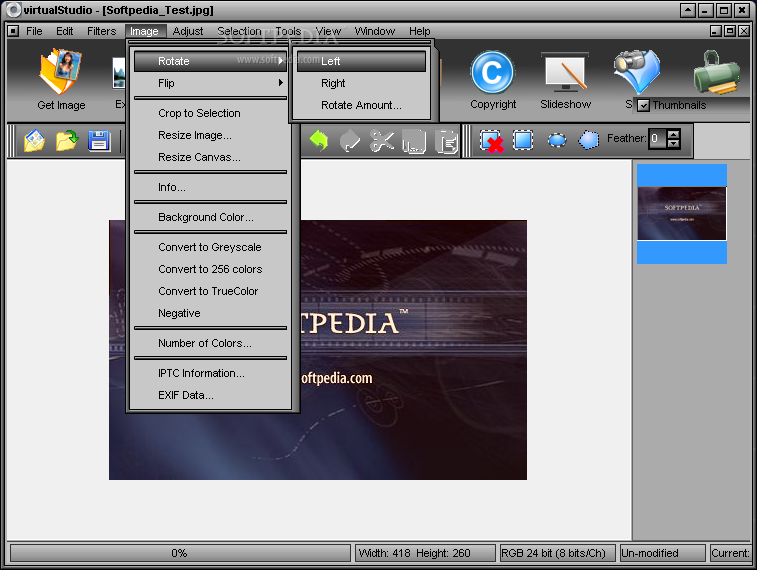757x570 pixels.
Task: Open image Info dialog
Action: [210, 187]
